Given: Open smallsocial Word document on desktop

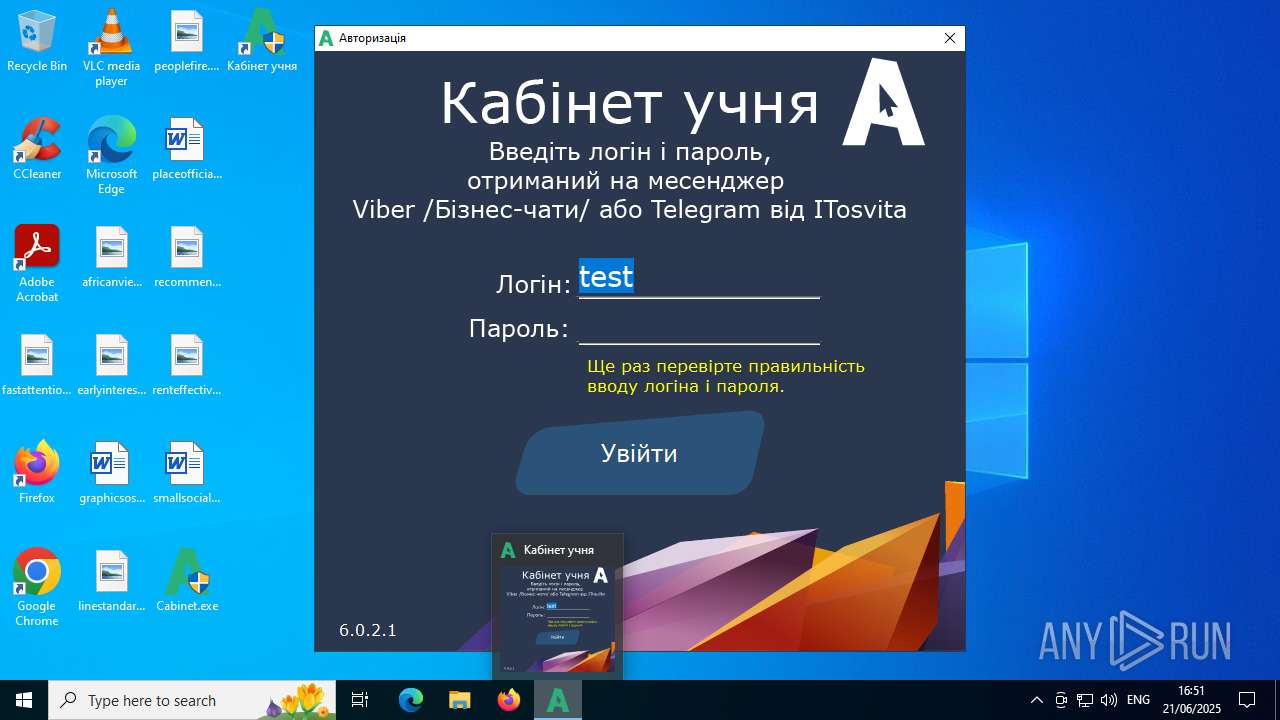Looking at the screenshot, I should pos(186,473).
